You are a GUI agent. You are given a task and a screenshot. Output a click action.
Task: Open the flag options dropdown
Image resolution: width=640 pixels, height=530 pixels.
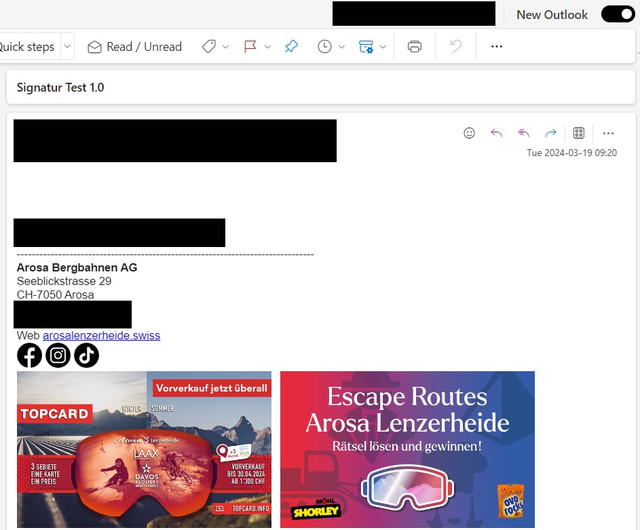(268, 47)
